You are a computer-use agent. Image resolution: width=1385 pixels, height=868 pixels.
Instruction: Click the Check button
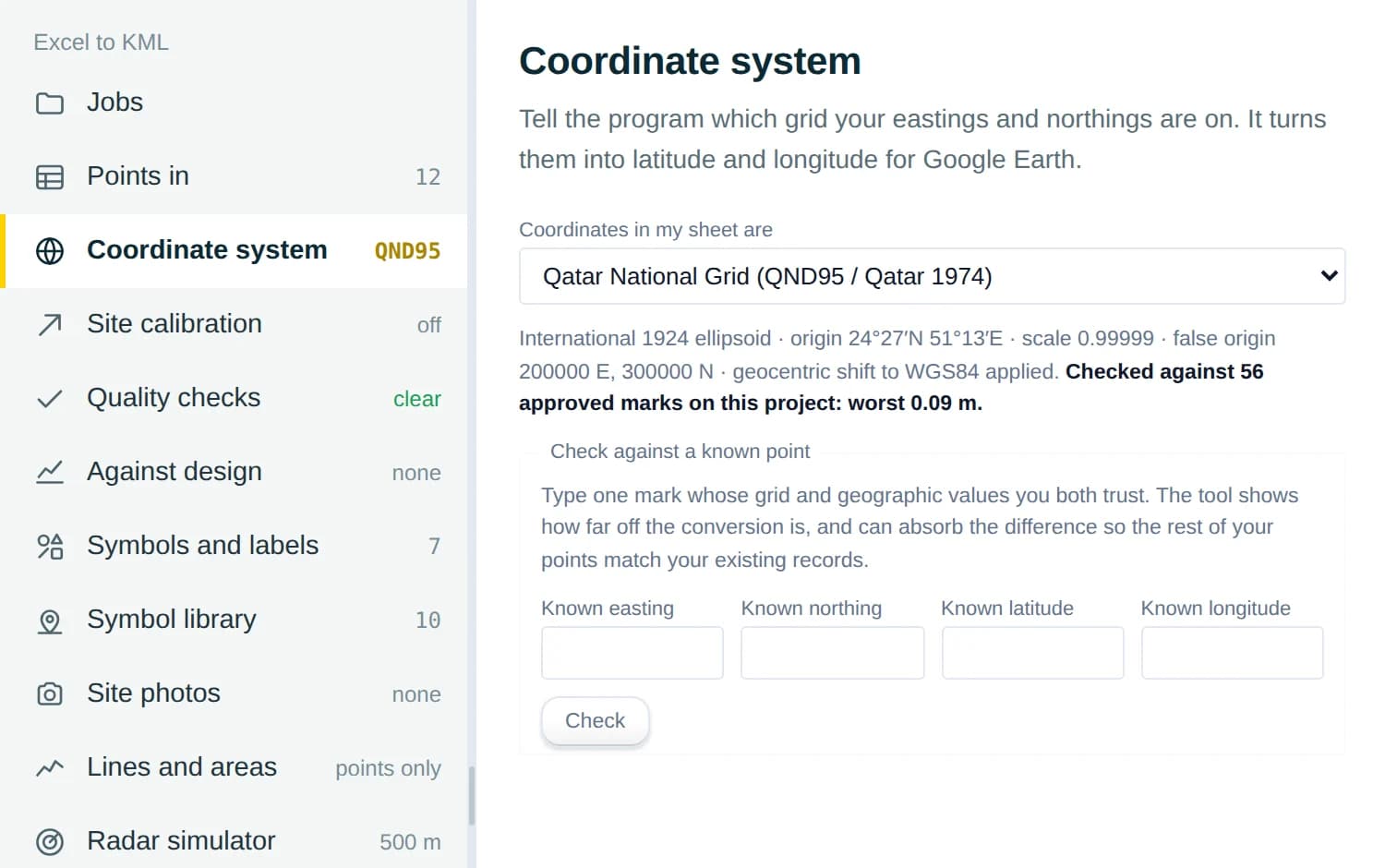pyautogui.click(x=595, y=720)
